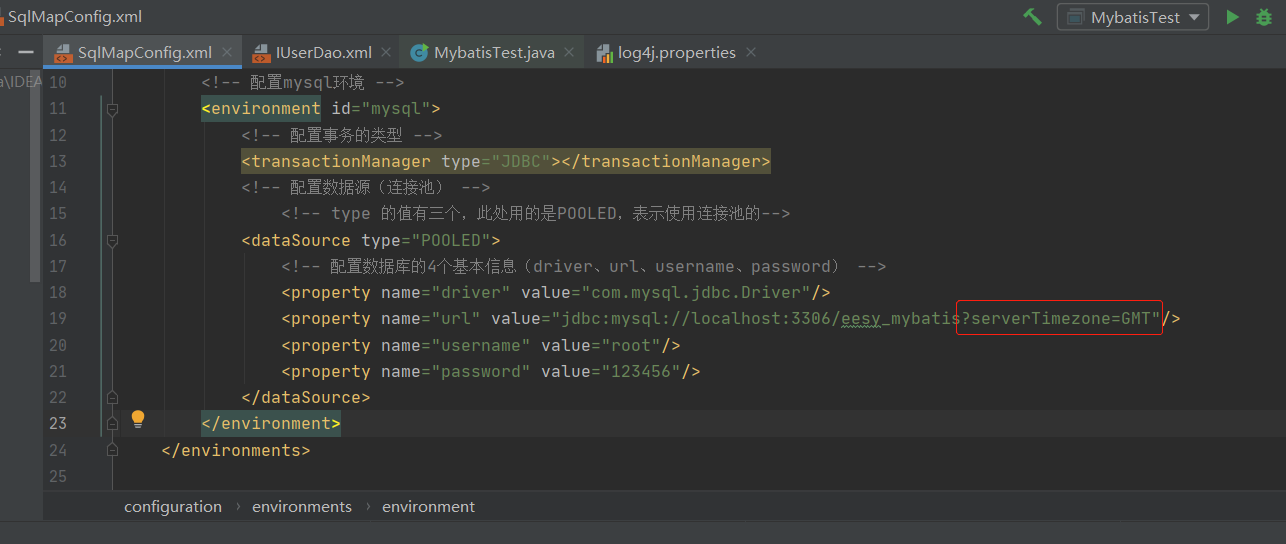This screenshot has width=1286, height=544.
Task: Click the XML file icon on IUserDao.xml tab
Action: tap(261, 53)
